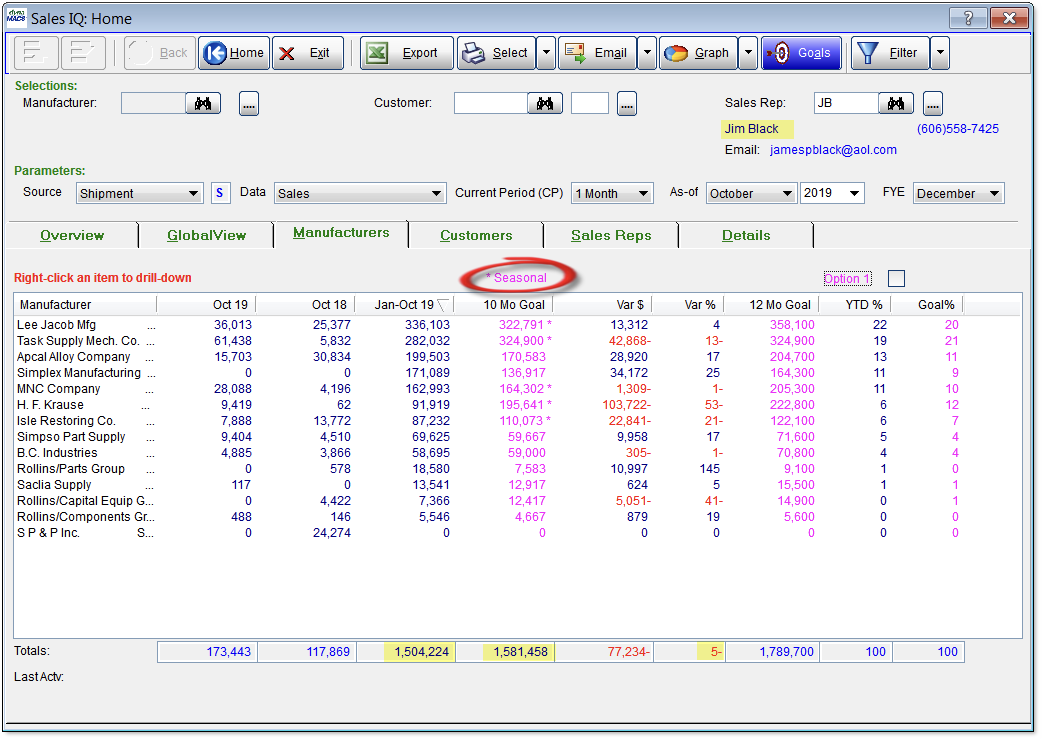Click the Back toolbar button
Viewport: 1042px width, 740px height.
[x=159, y=52]
